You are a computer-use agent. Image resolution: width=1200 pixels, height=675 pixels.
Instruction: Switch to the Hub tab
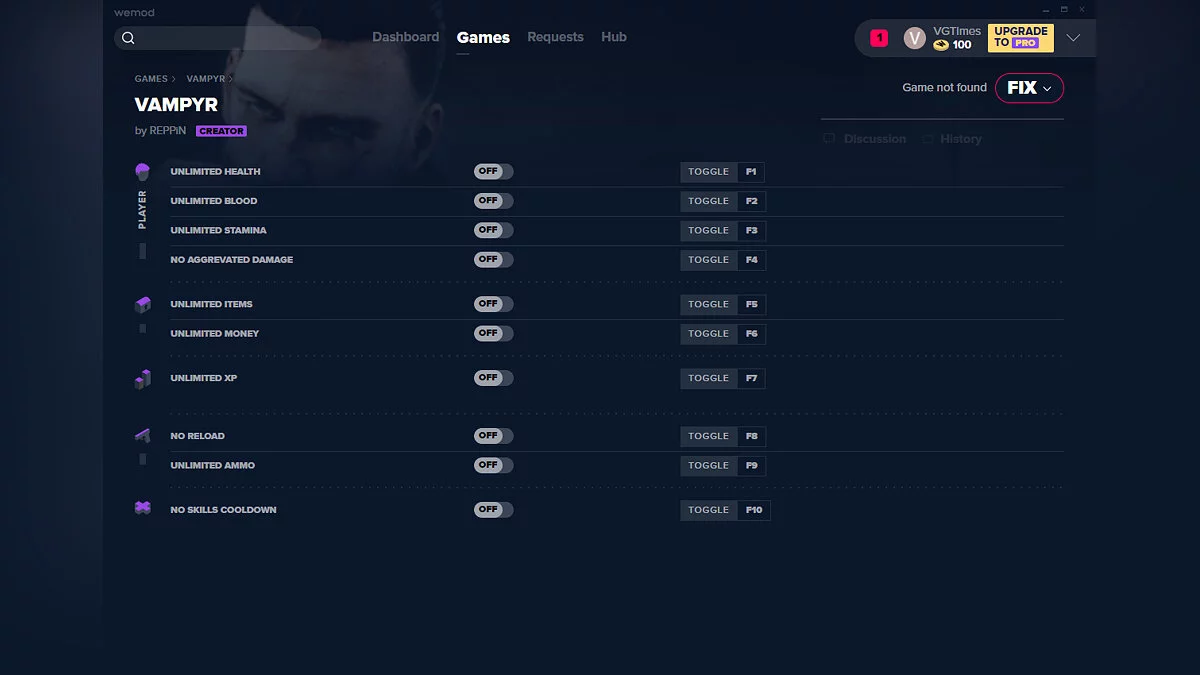click(x=614, y=37)
